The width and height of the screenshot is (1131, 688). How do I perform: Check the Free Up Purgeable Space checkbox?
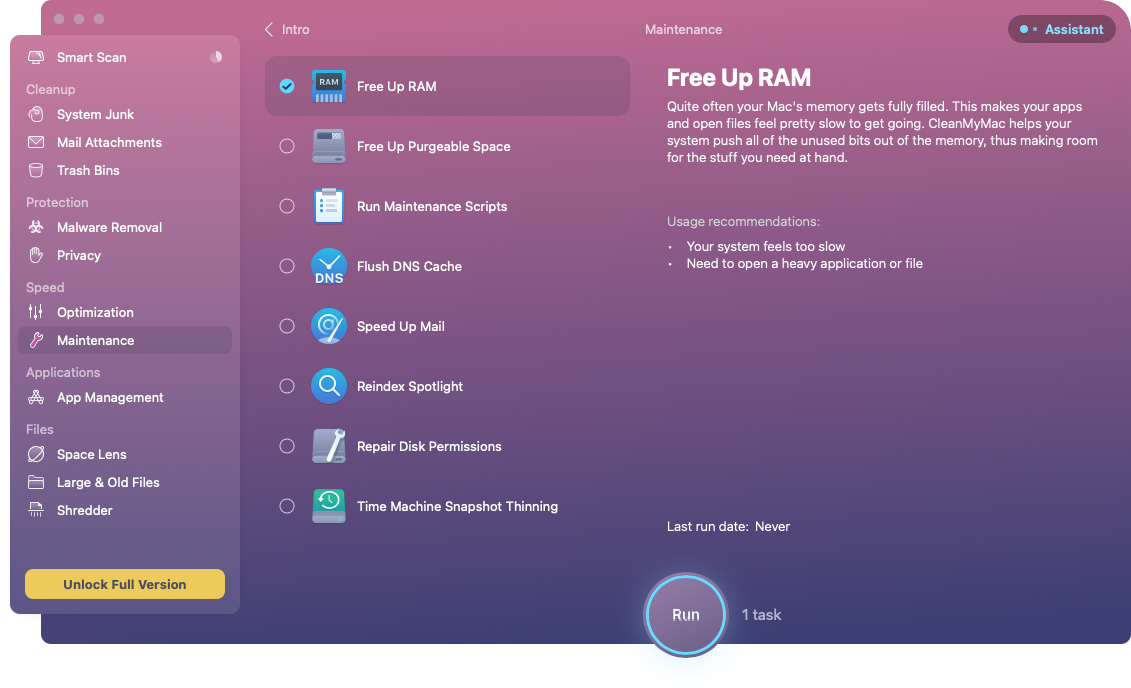tap(287, 146)
